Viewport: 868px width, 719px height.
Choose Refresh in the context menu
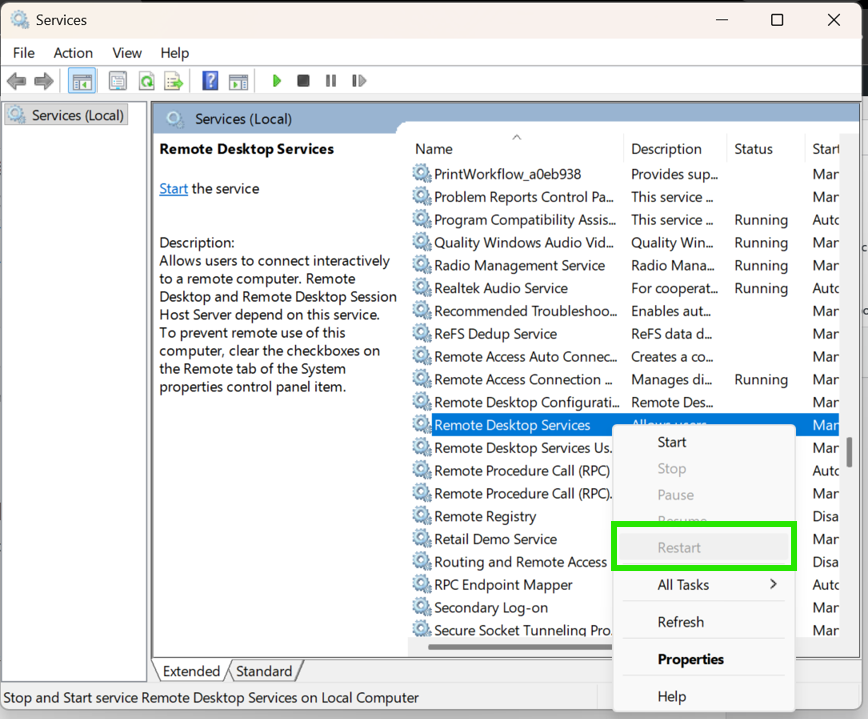704,622
